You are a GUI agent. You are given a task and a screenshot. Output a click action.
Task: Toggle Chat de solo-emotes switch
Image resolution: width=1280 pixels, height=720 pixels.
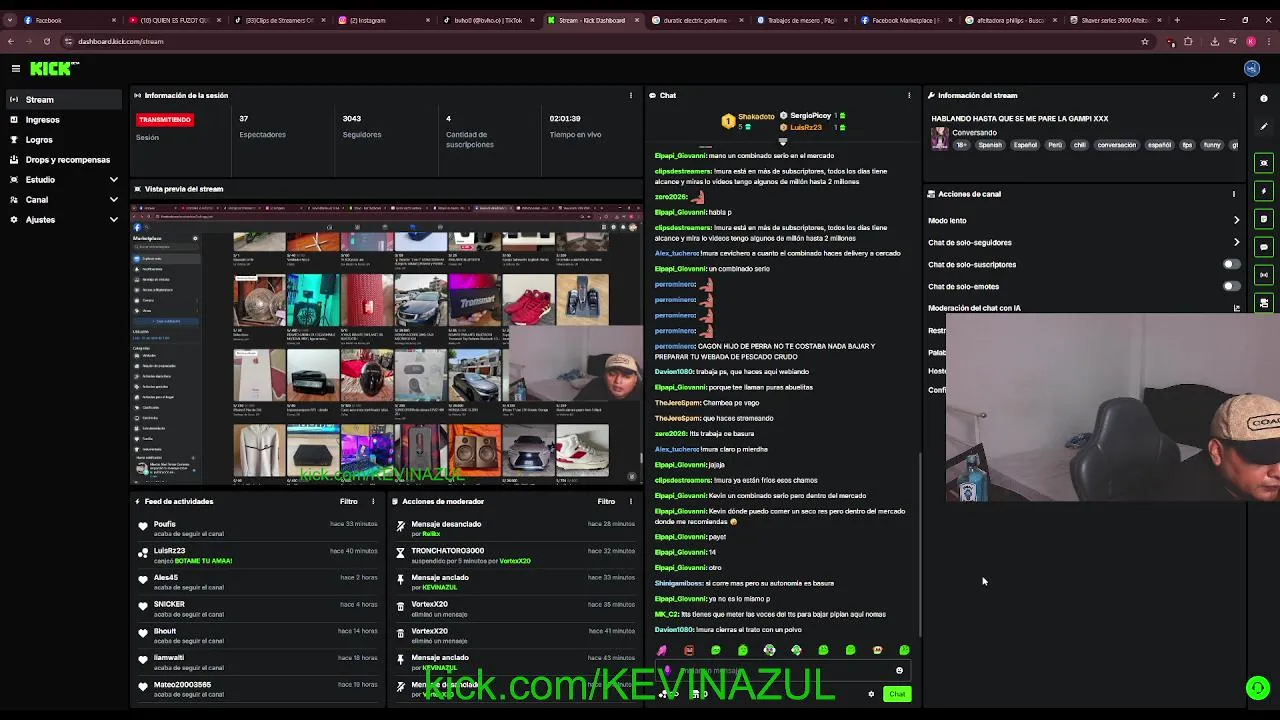(x=1232, y=286)
